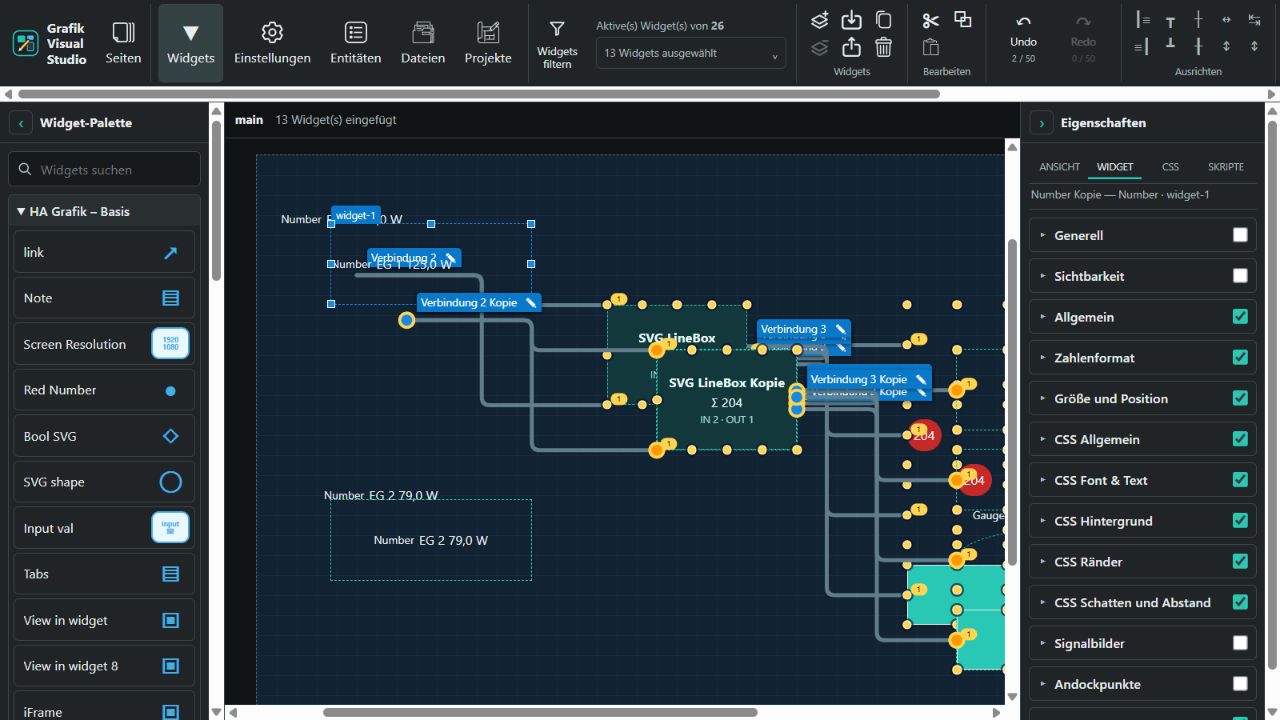This screenshot has width=1280, height=720.
Task: Switch to the CSS tab
Action: (1170, 167)
